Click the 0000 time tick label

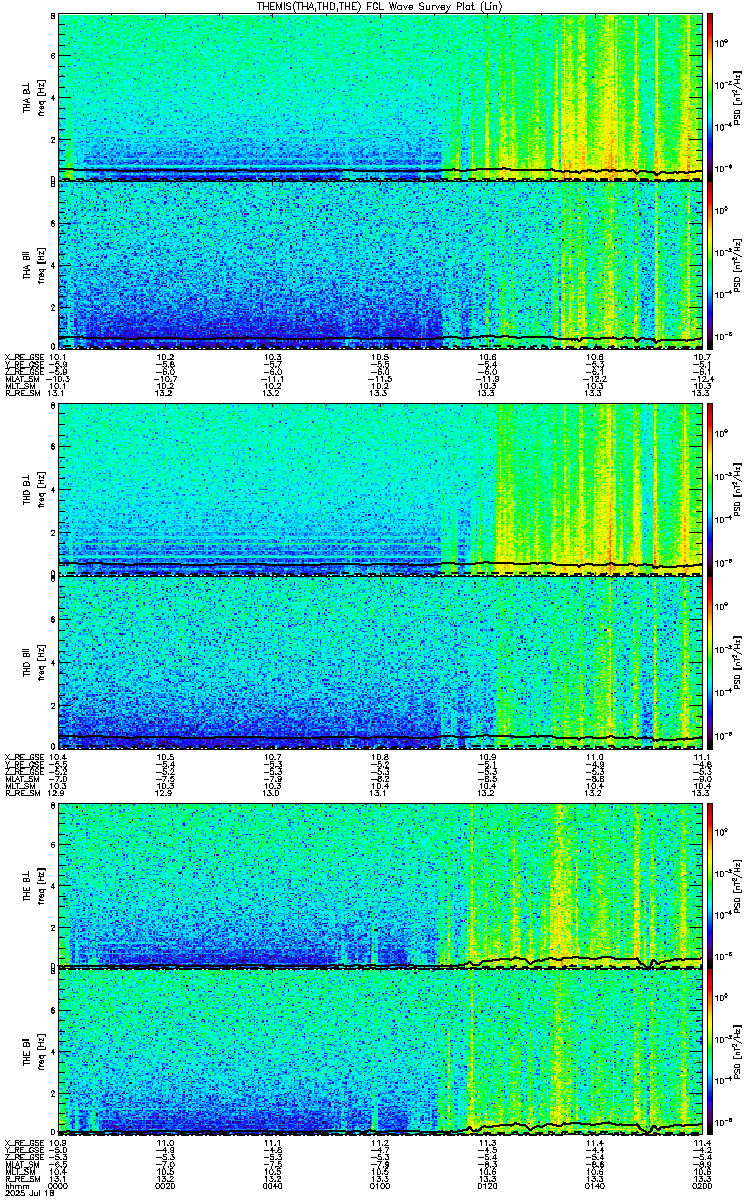59,1184
